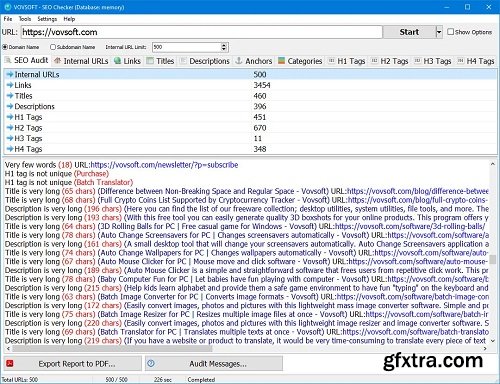Image resolution: width=500 pixels, height=384 pixels.
Task: Click the H4 Tags count value 348
Action: pyautogui.click(x=260, y=149)
